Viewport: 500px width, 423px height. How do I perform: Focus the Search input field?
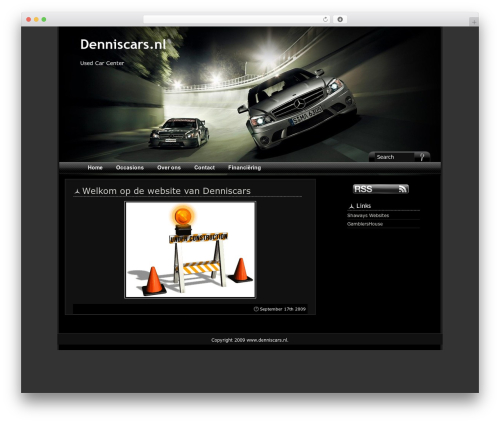click(x=394, y=157)
